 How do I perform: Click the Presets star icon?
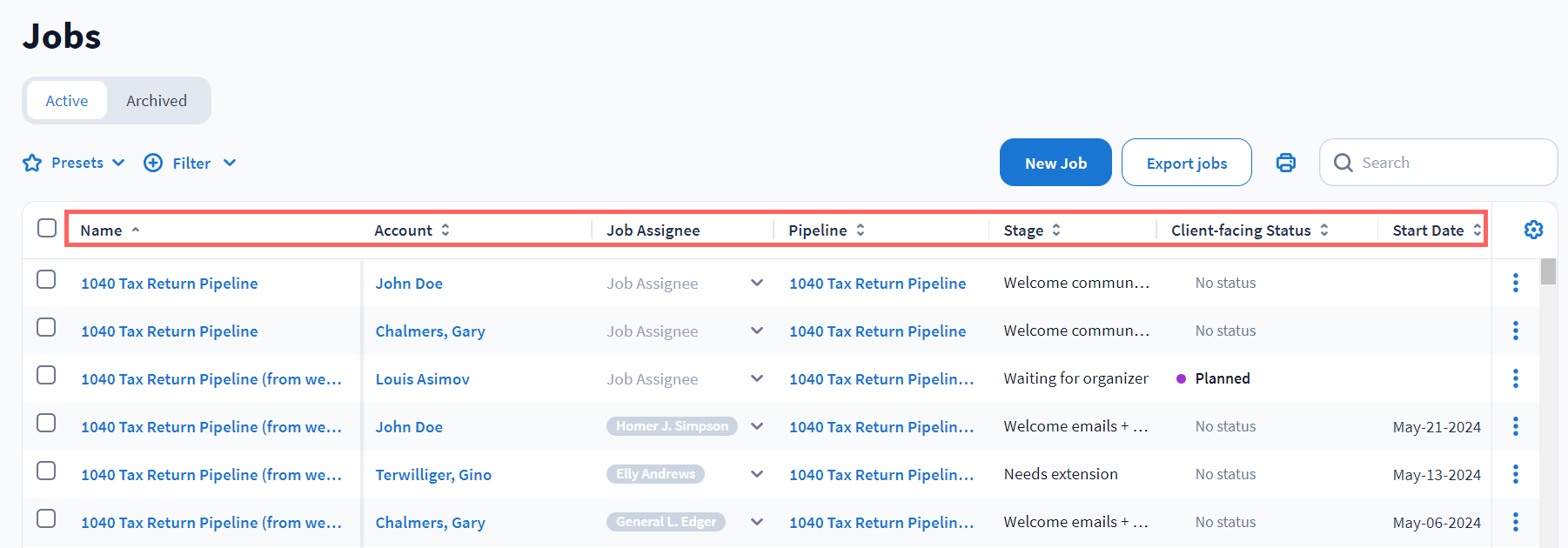(32, 163)
